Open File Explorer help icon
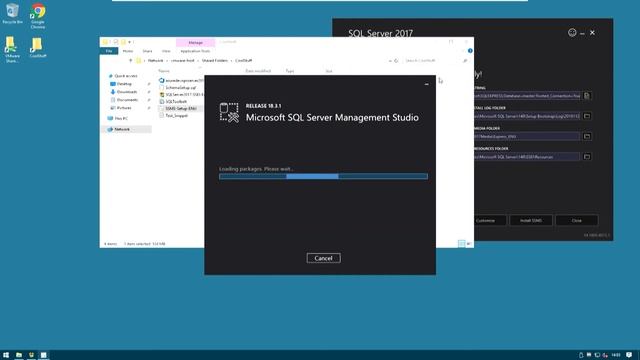This screenshot has height=360, width=640. point(470,51)
